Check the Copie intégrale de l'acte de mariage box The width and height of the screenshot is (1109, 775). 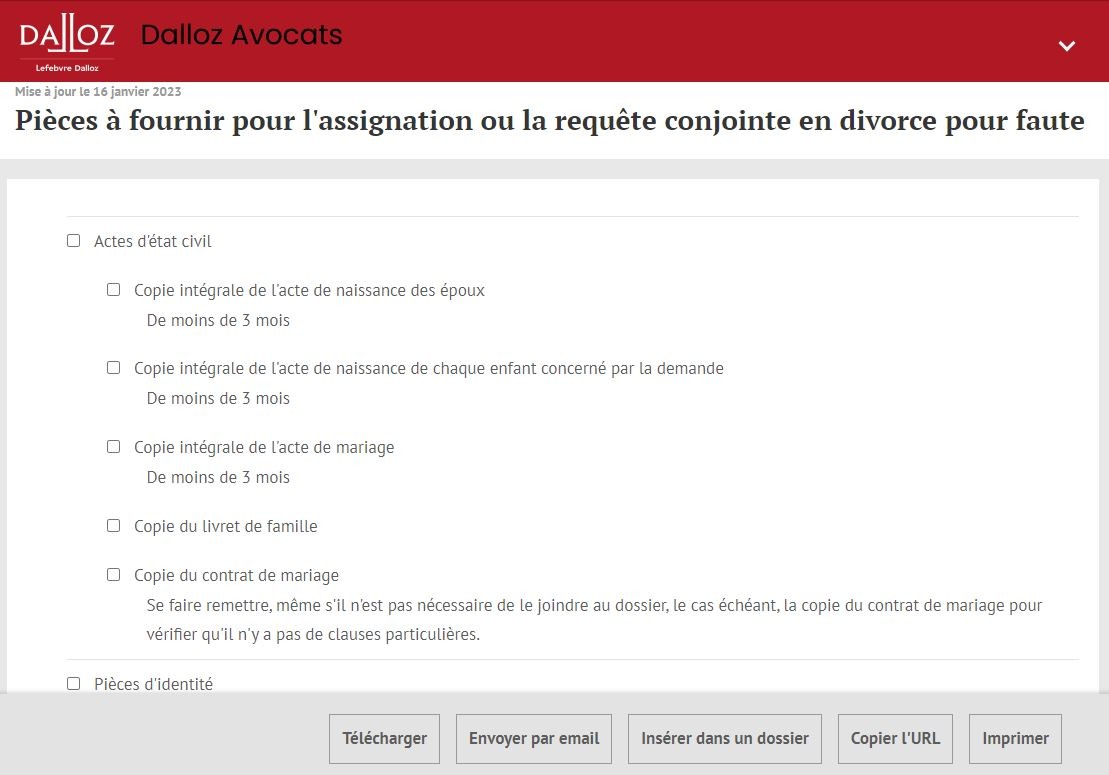coord(114,447)
